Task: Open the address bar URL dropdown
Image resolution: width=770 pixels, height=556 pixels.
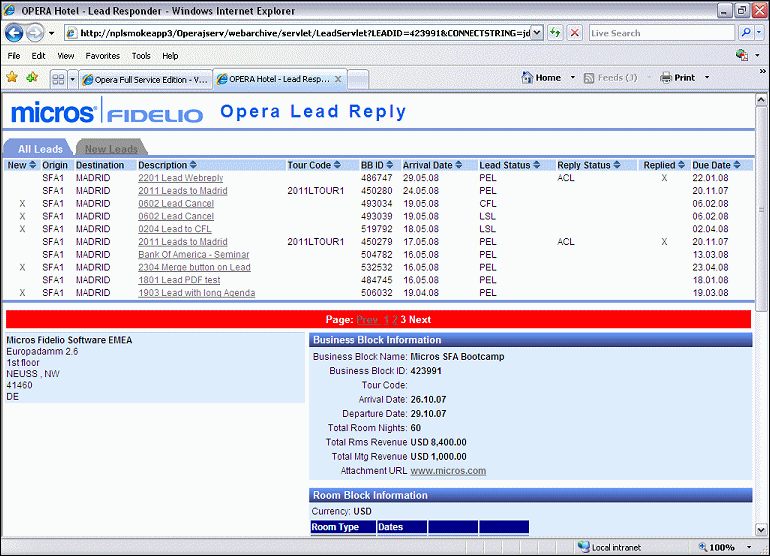Action: (537, 32)
